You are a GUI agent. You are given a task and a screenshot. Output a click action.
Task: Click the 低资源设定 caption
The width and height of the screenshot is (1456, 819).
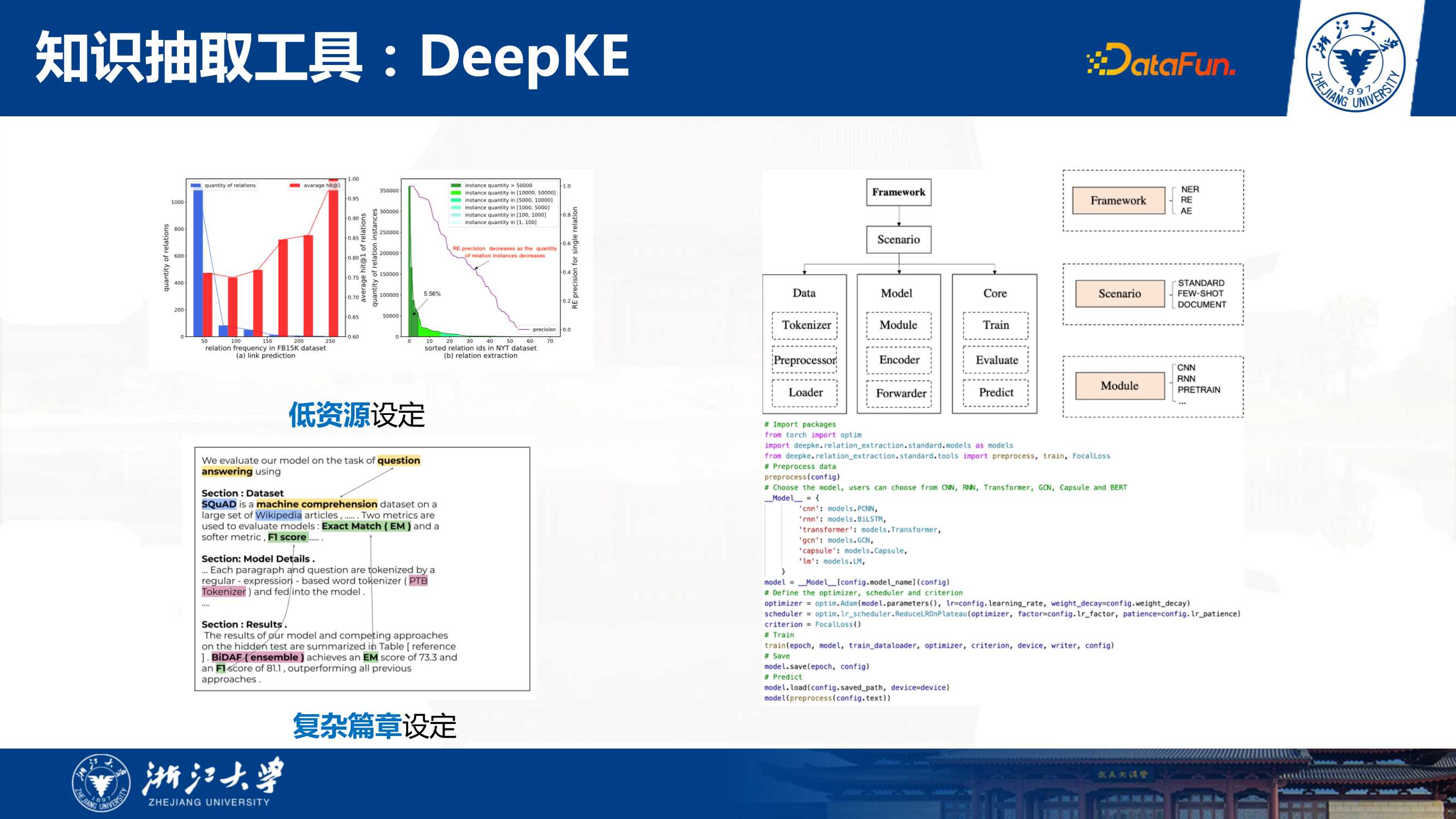pyautogui.click(x=356, y=415)
